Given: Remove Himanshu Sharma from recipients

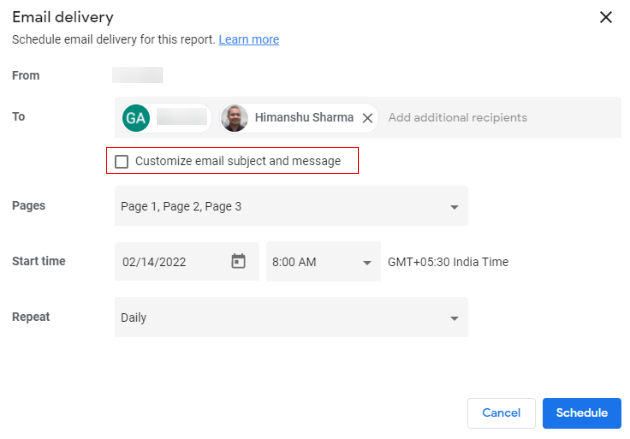Looking at the screenshot, I should click(367, 118).
